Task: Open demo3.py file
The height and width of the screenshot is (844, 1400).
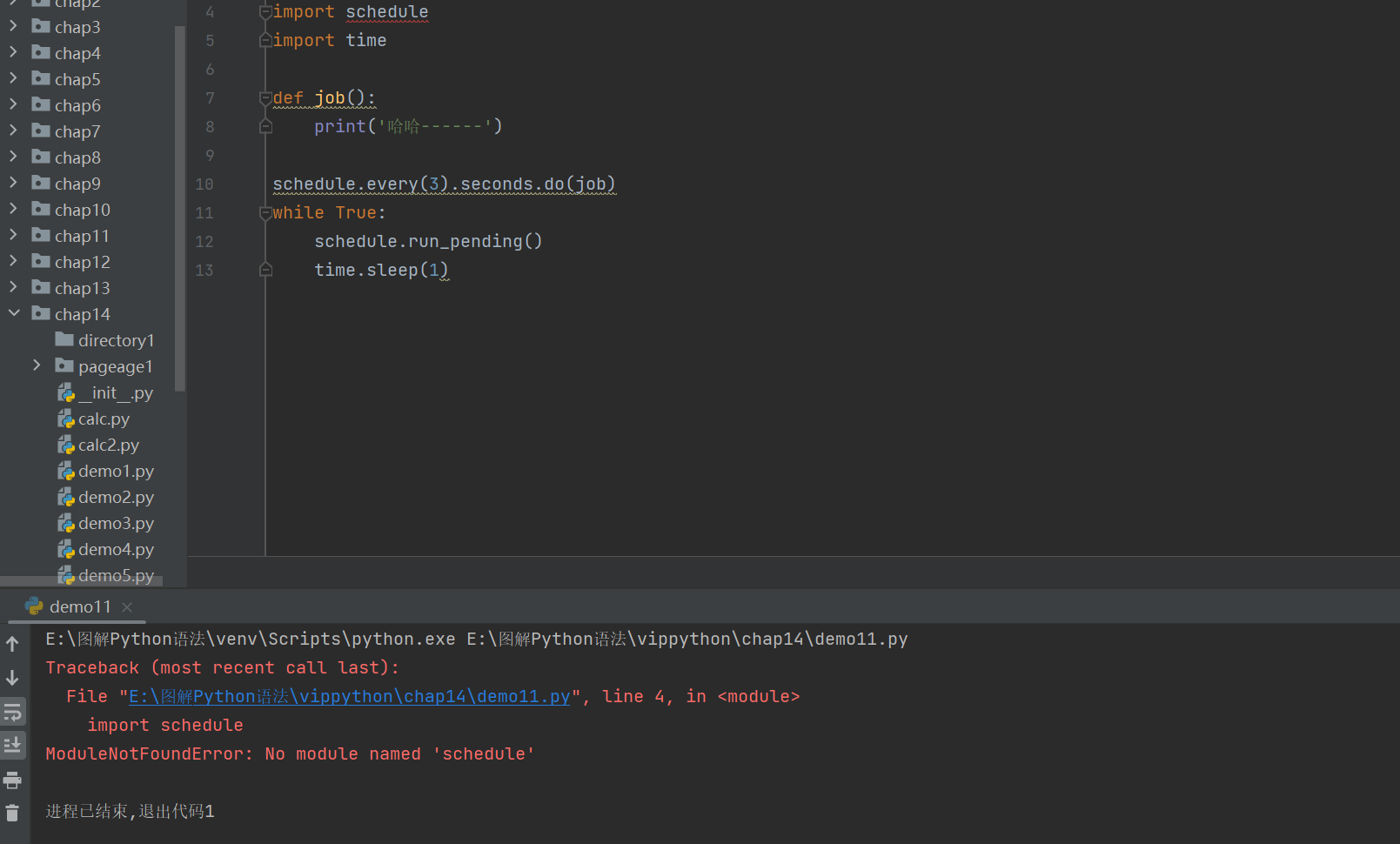Action: pos(105,523)
